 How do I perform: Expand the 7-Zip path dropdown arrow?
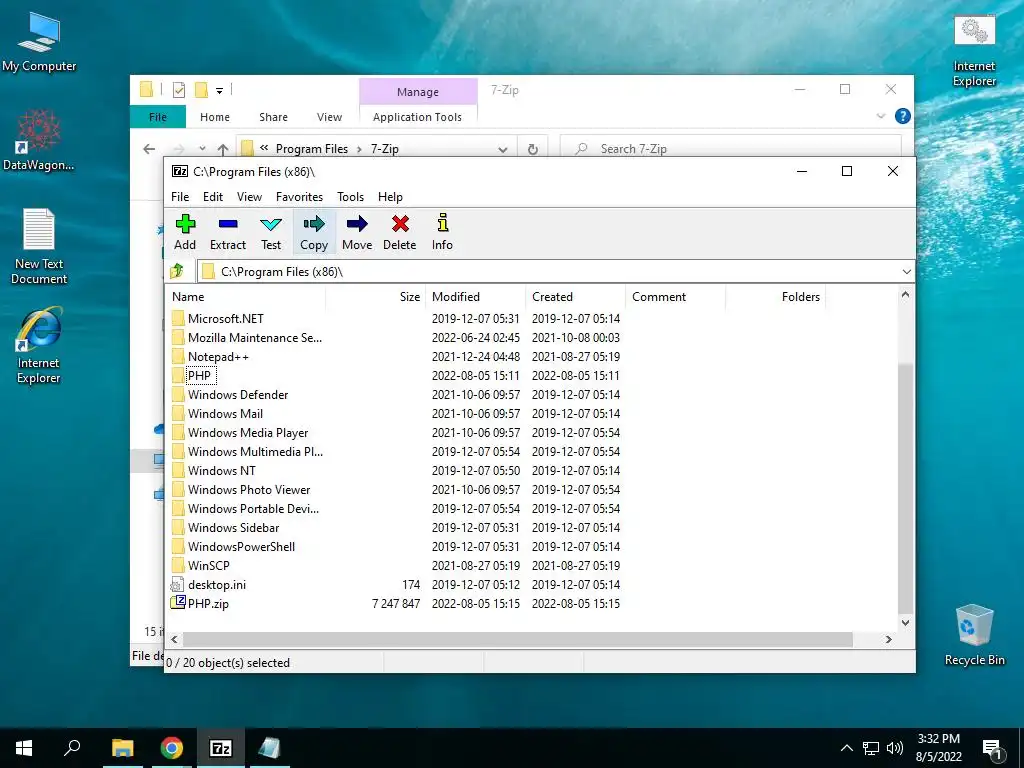(x=906, y=272)
